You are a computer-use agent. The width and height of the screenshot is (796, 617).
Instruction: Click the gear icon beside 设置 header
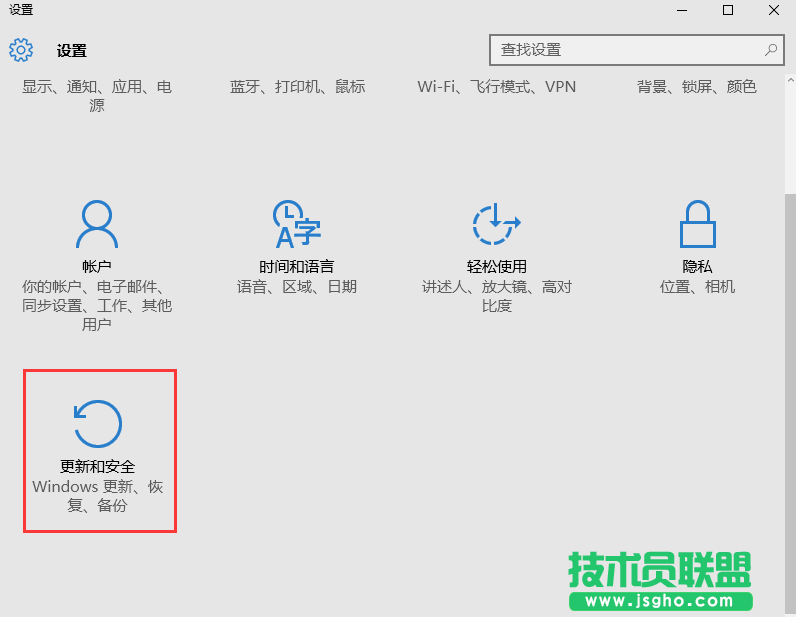[x=21, y=50]
